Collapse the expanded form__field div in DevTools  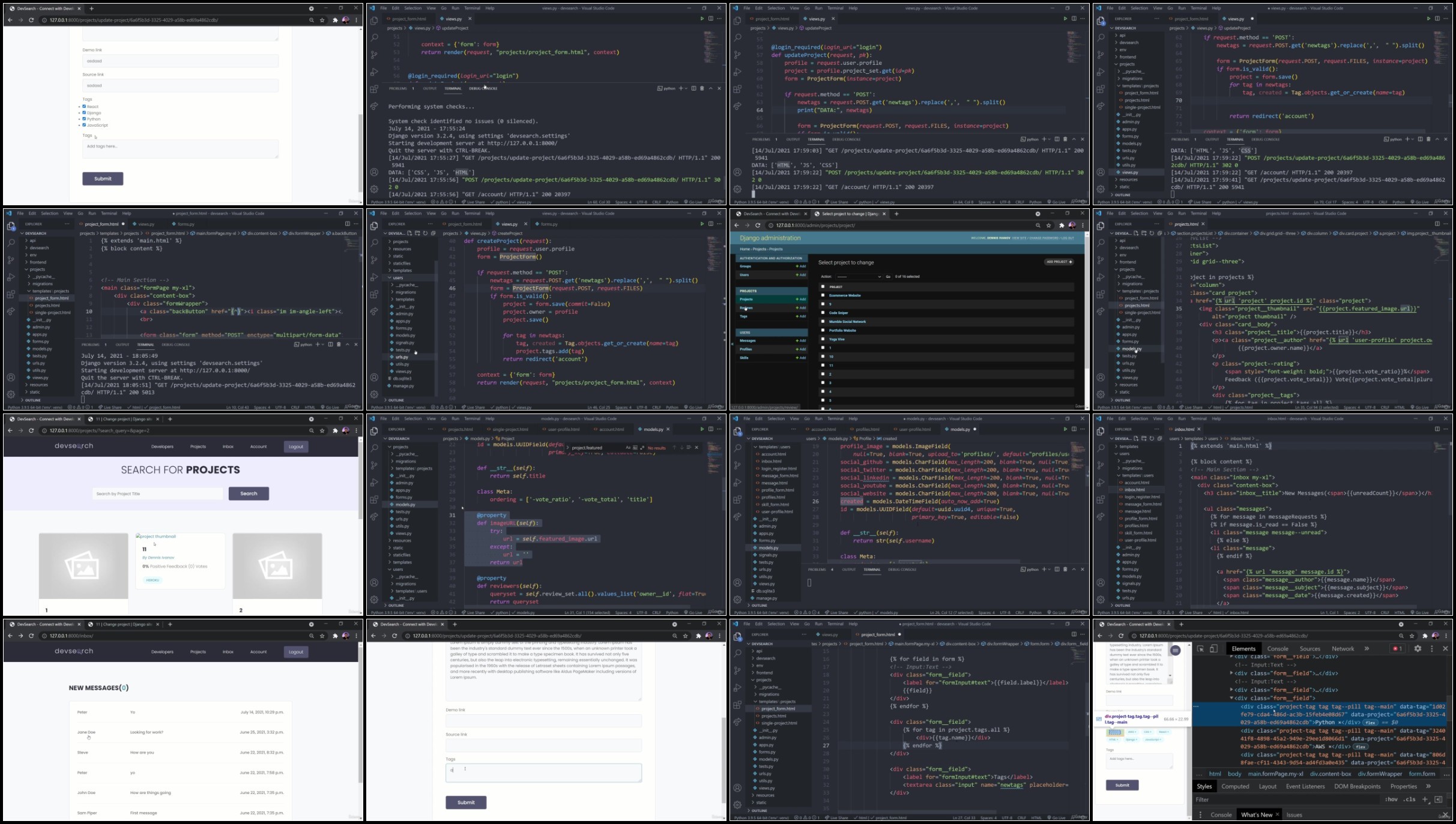[1231, 698]
